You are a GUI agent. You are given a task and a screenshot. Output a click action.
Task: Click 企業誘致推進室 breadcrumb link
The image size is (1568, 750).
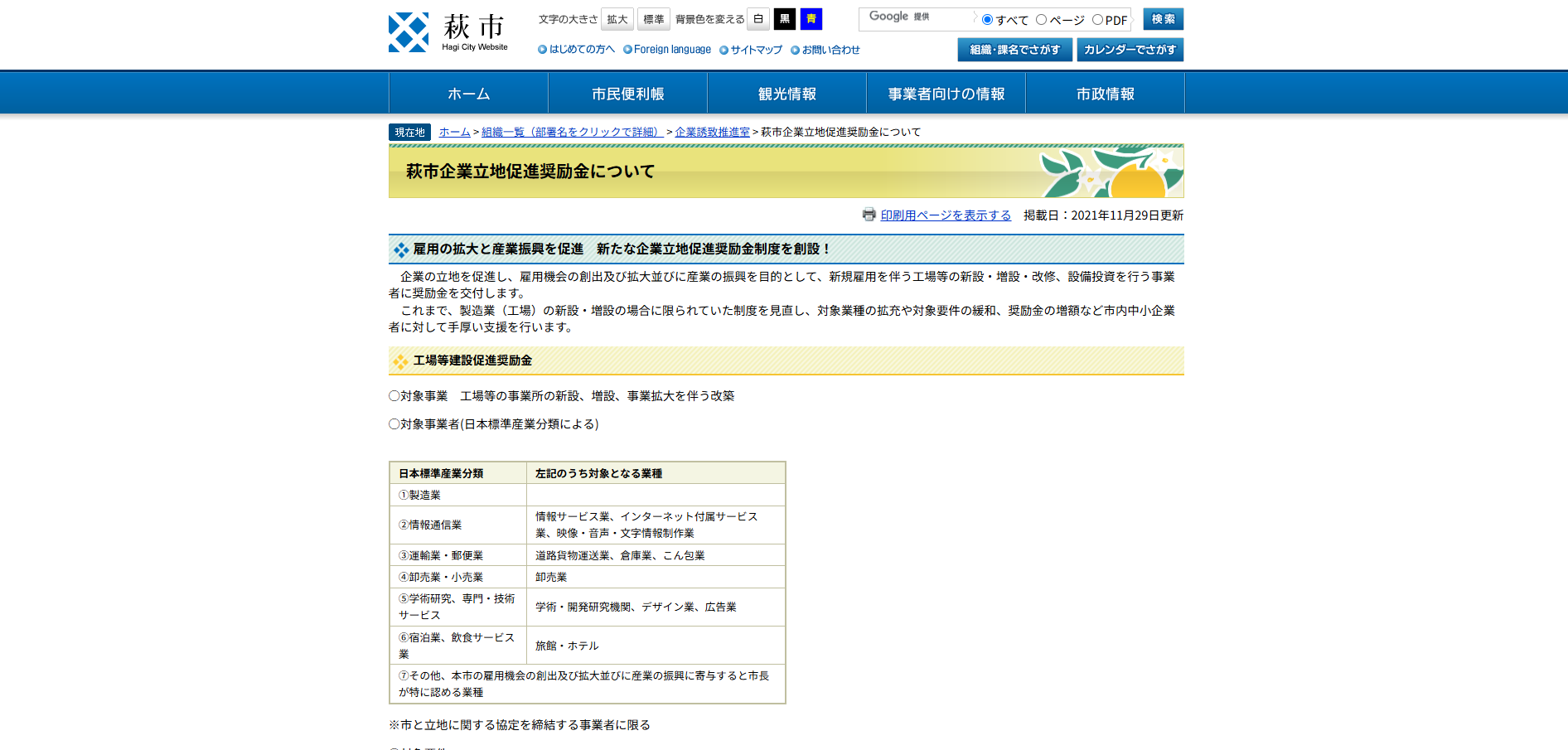click(x=712, y=132)
